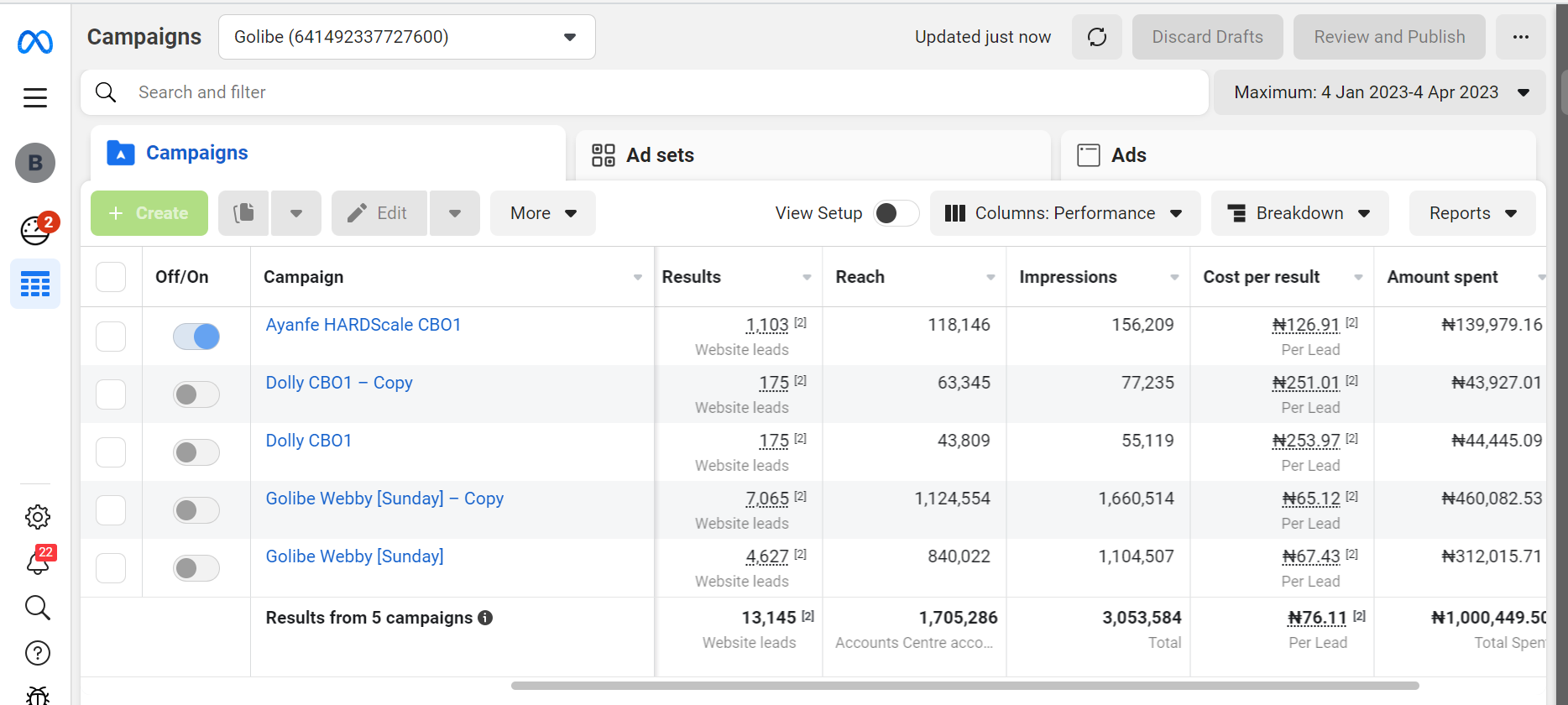
Task: Open the hamburger navigation menu
Action: (35, 98)
